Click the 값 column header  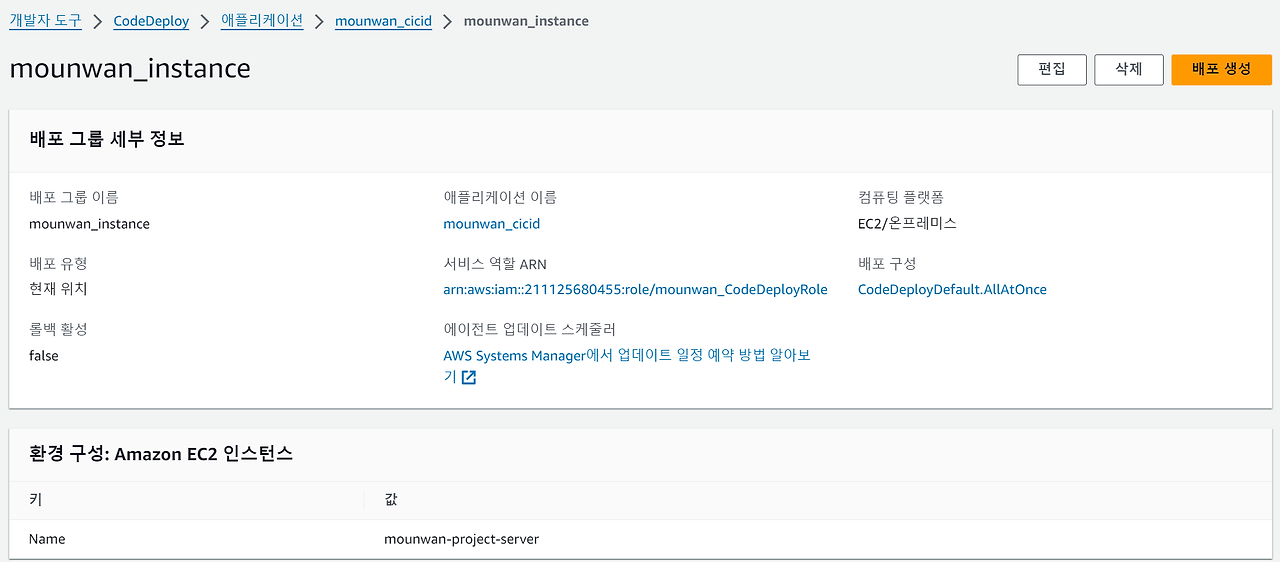click(391, 498)
